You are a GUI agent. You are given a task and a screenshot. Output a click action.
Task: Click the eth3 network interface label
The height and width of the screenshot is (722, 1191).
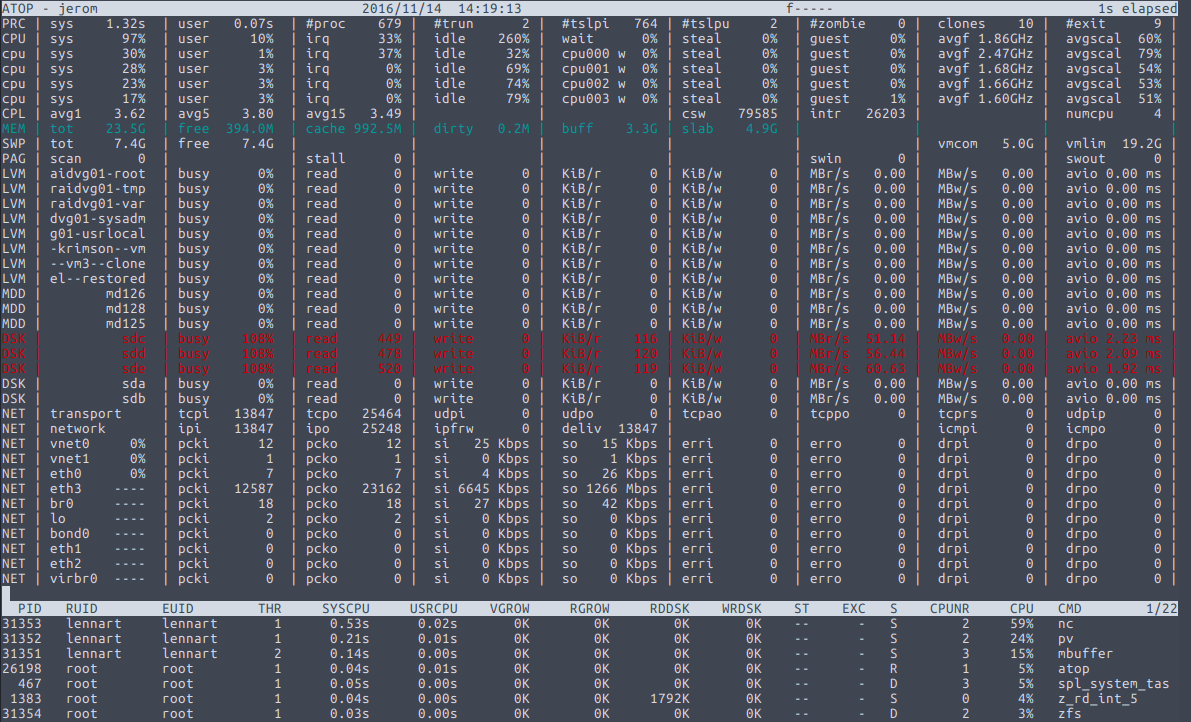pos(66,489)
